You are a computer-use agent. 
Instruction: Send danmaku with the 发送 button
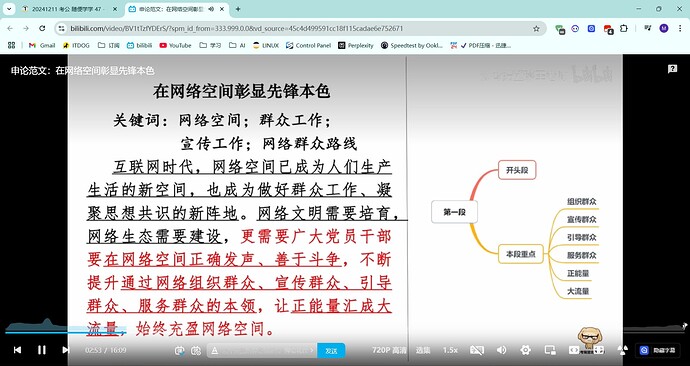tap(331, 351)
